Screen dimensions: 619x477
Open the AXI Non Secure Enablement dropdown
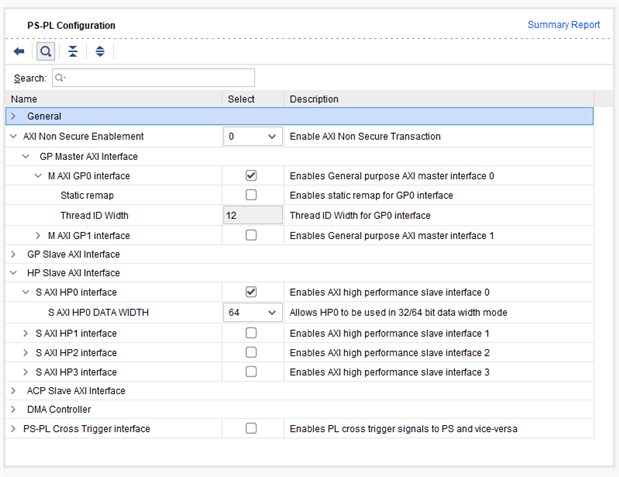point(252,136)
